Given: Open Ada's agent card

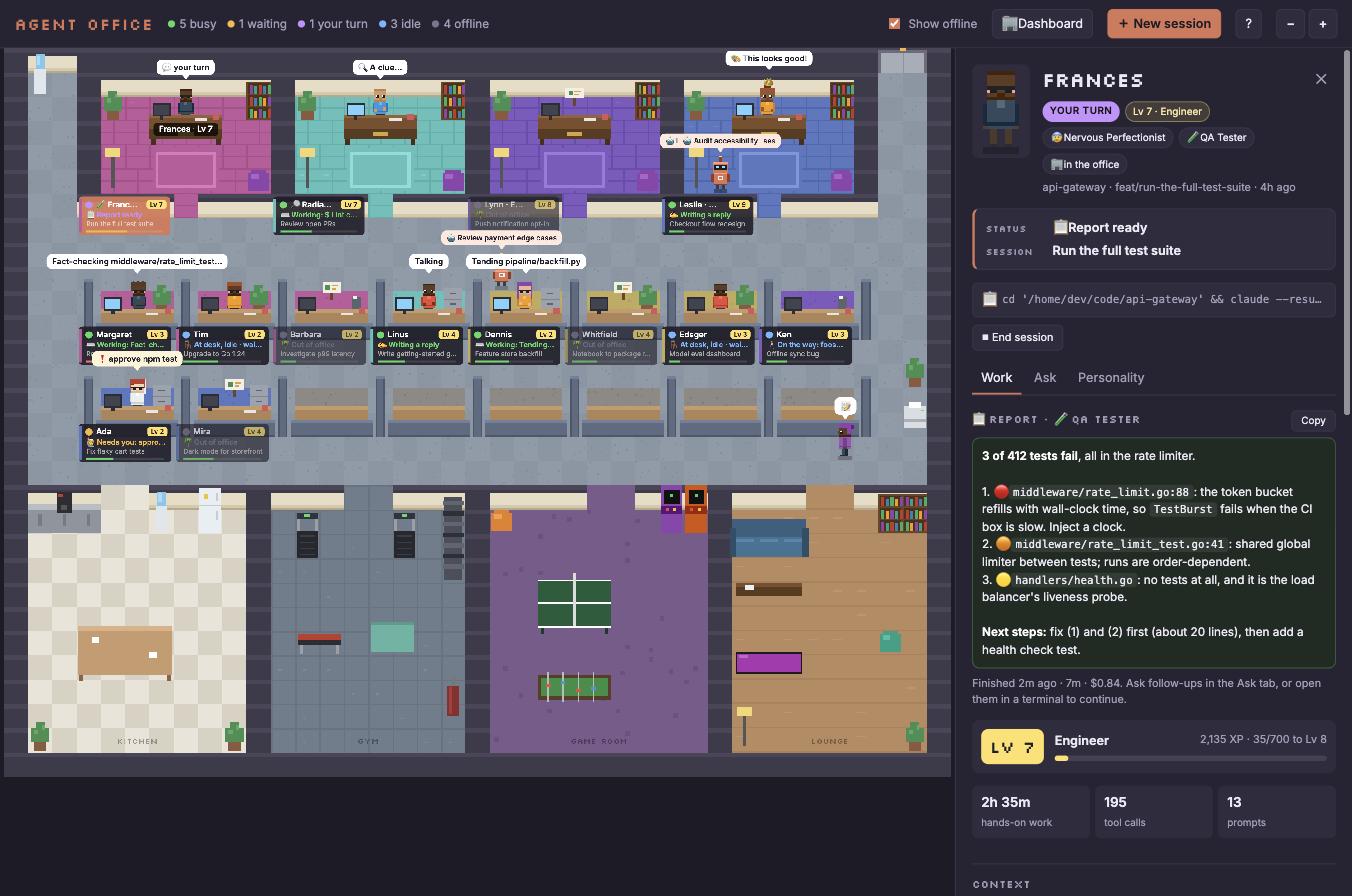Looking at the screenshot, I should [x=125, y=442].
